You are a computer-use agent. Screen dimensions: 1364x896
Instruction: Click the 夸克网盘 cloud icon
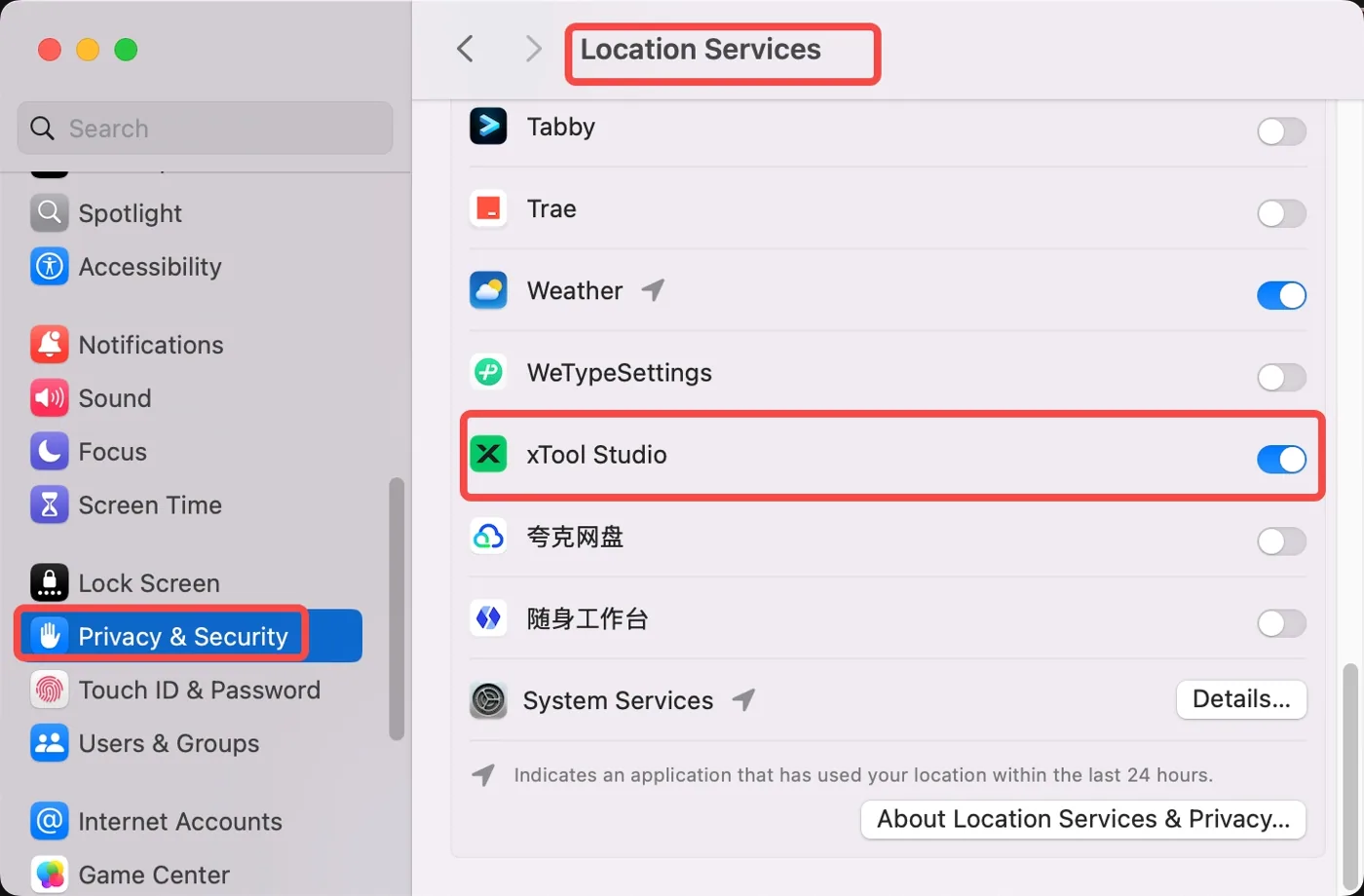488,536
